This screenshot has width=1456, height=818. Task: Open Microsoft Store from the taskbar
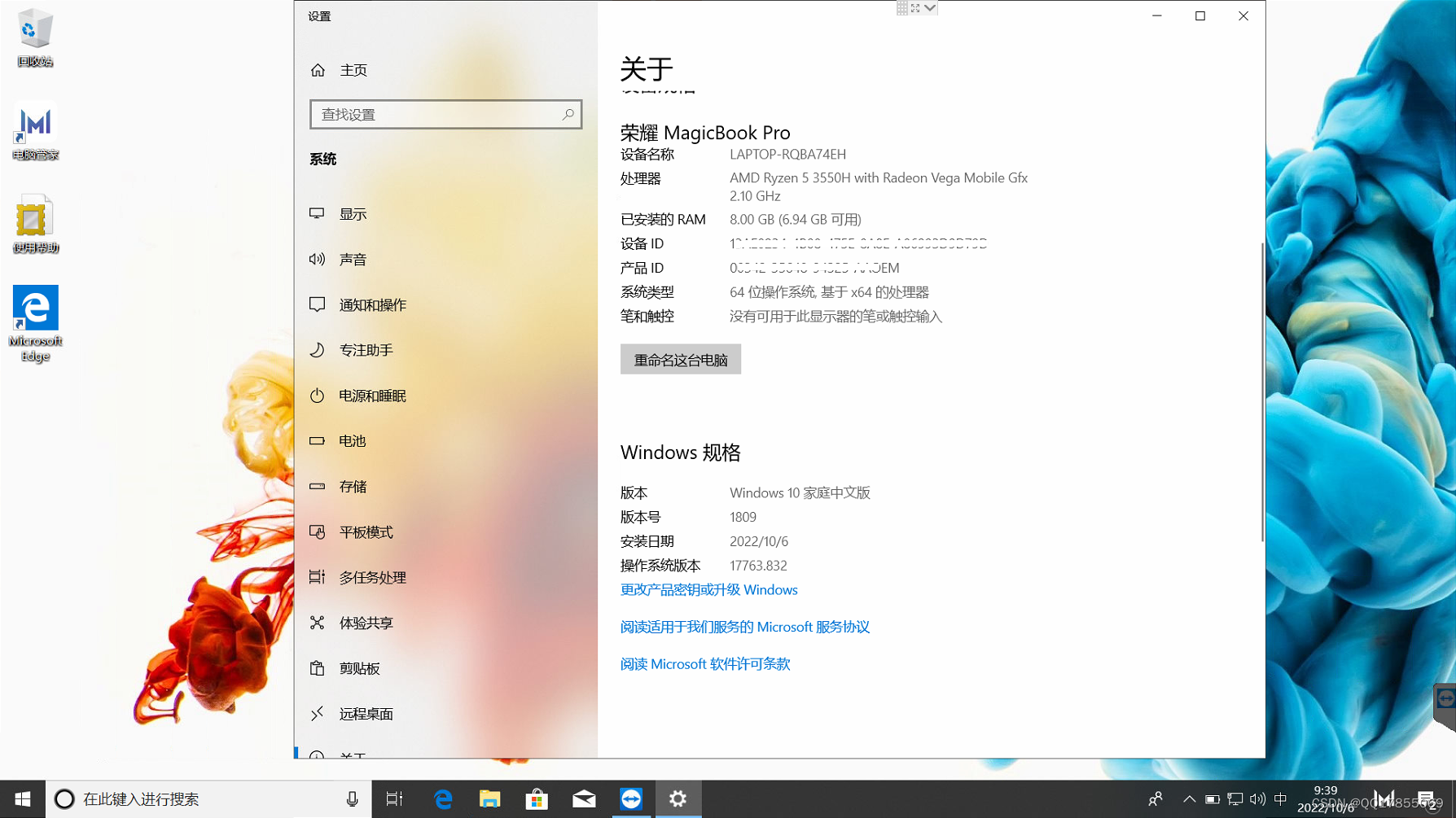tap(537, 799)
